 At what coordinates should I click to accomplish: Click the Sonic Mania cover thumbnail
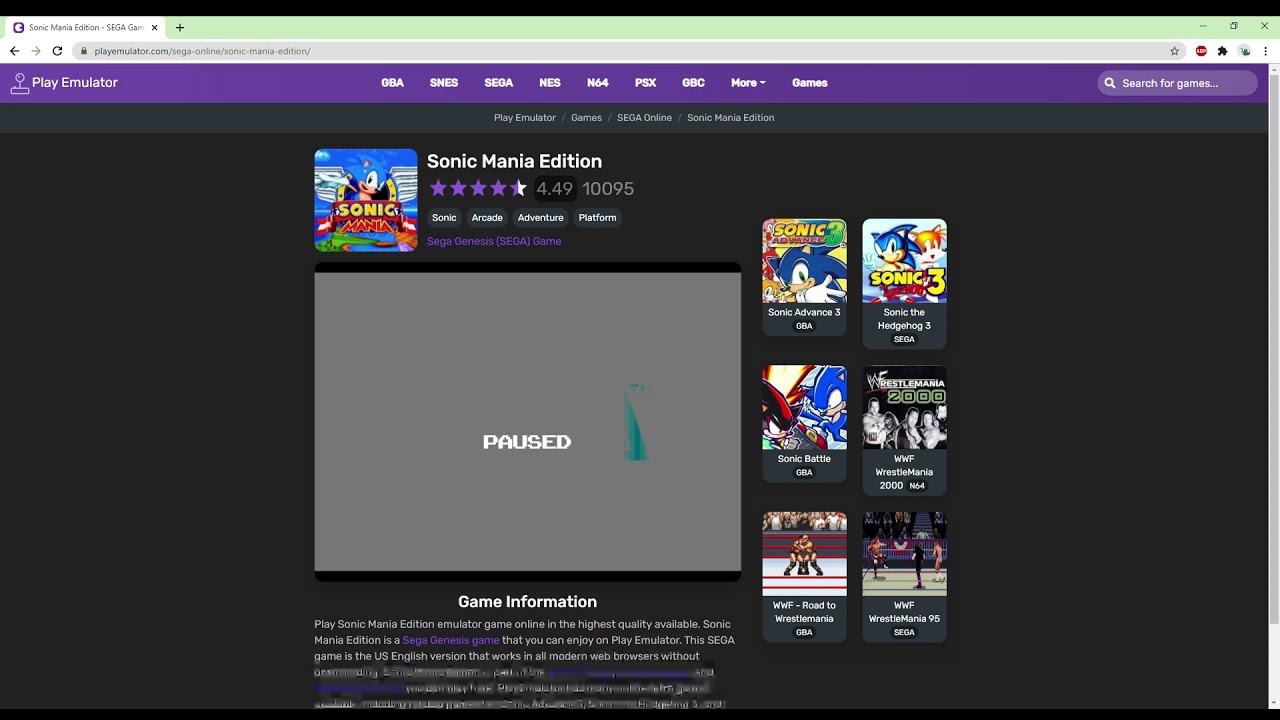pos(366,200)
